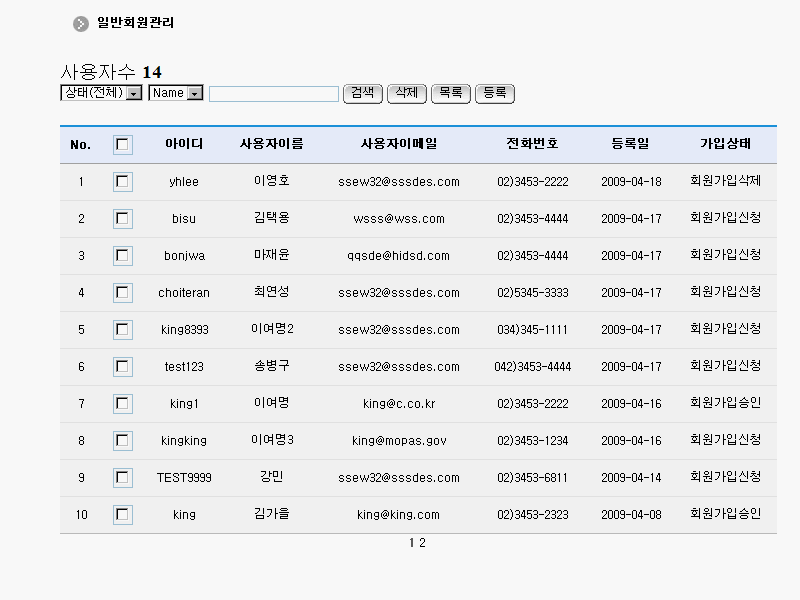Select the checkbox for user bisu
The image size is (800, 600).
[x=123, y=219]
